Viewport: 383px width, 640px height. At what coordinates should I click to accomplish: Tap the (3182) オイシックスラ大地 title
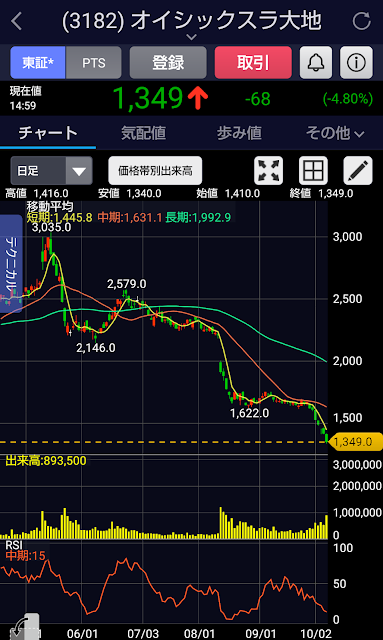click(192, 20)
